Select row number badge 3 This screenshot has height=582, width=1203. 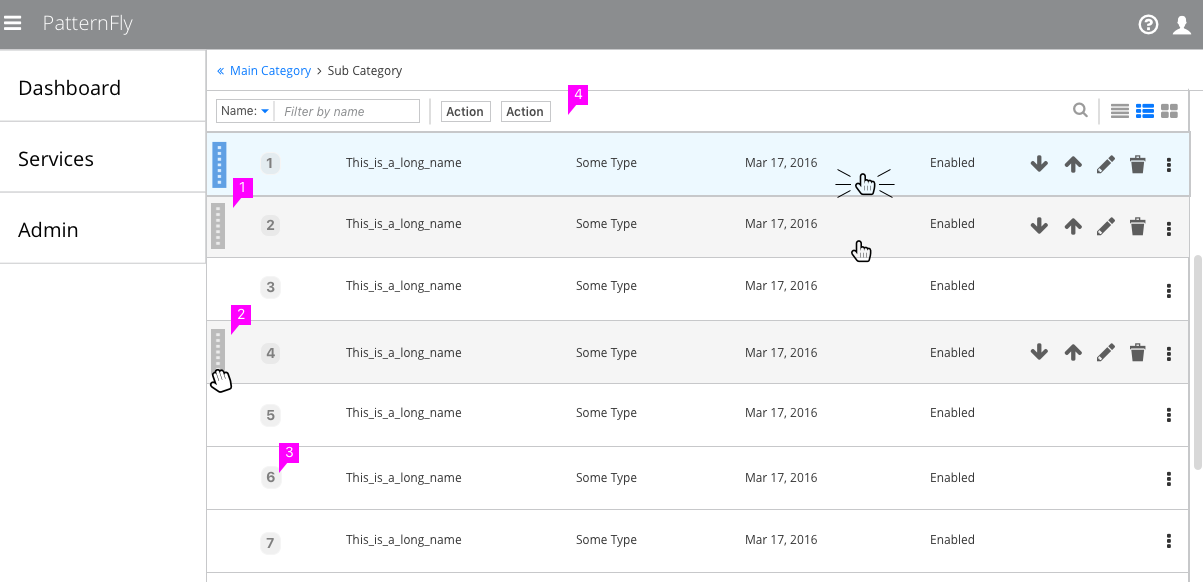coord(270,287)
